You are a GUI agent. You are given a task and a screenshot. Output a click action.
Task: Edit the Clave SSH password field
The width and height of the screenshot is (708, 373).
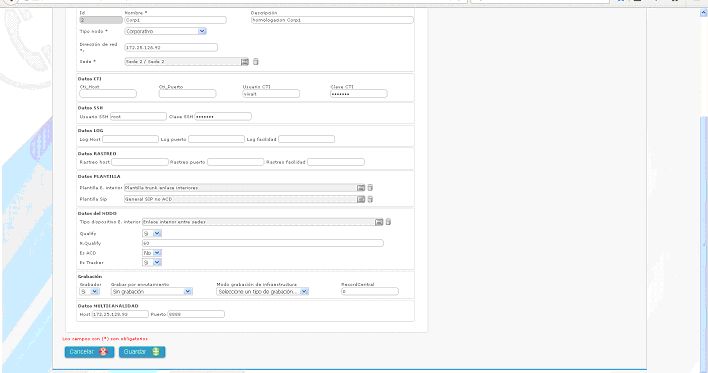223,117
